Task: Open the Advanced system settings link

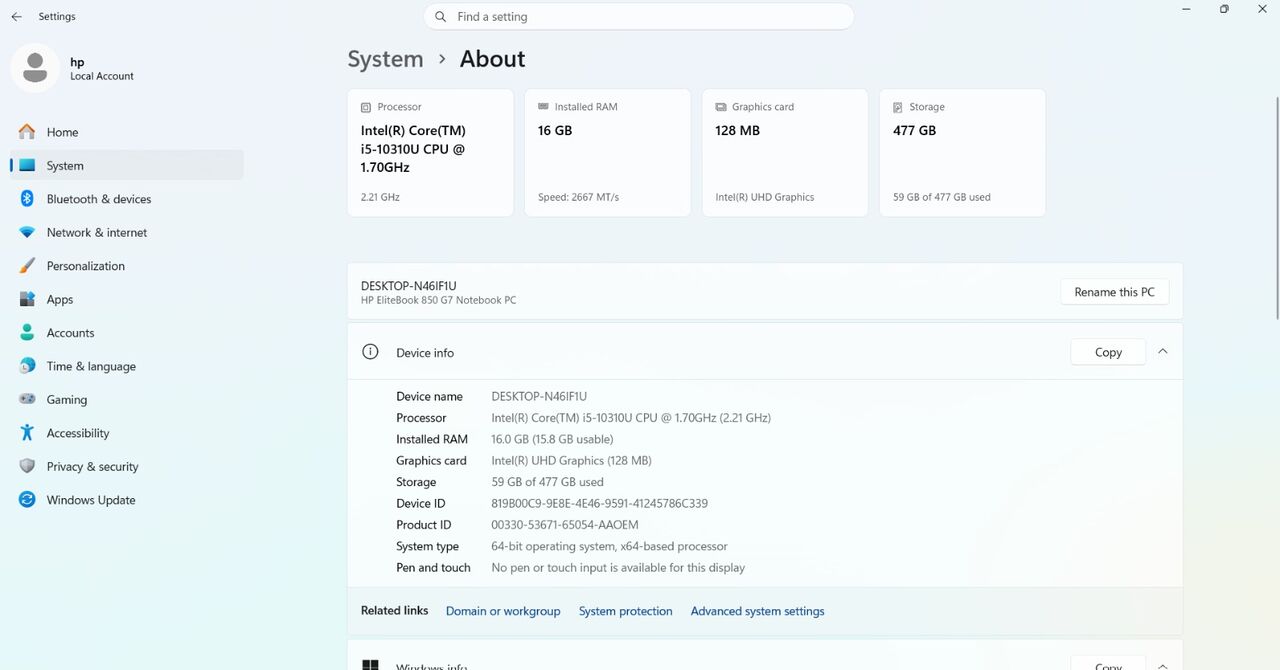Action: pos(757,611)
